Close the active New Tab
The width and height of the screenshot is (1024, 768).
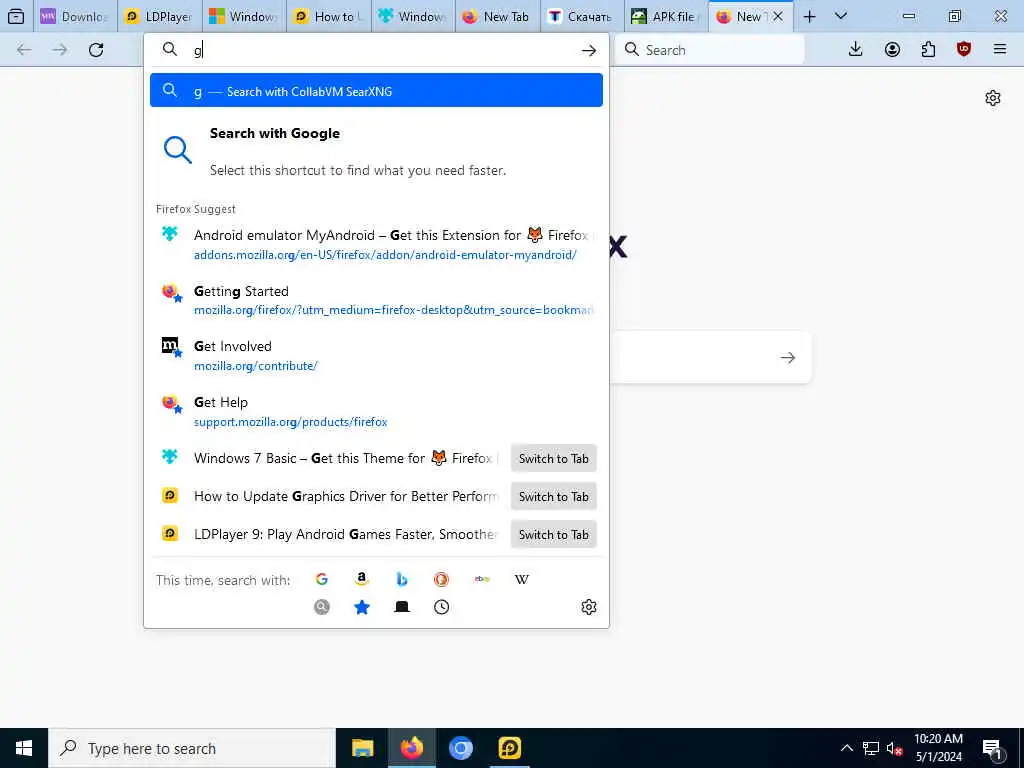click(x=778, y=16)
